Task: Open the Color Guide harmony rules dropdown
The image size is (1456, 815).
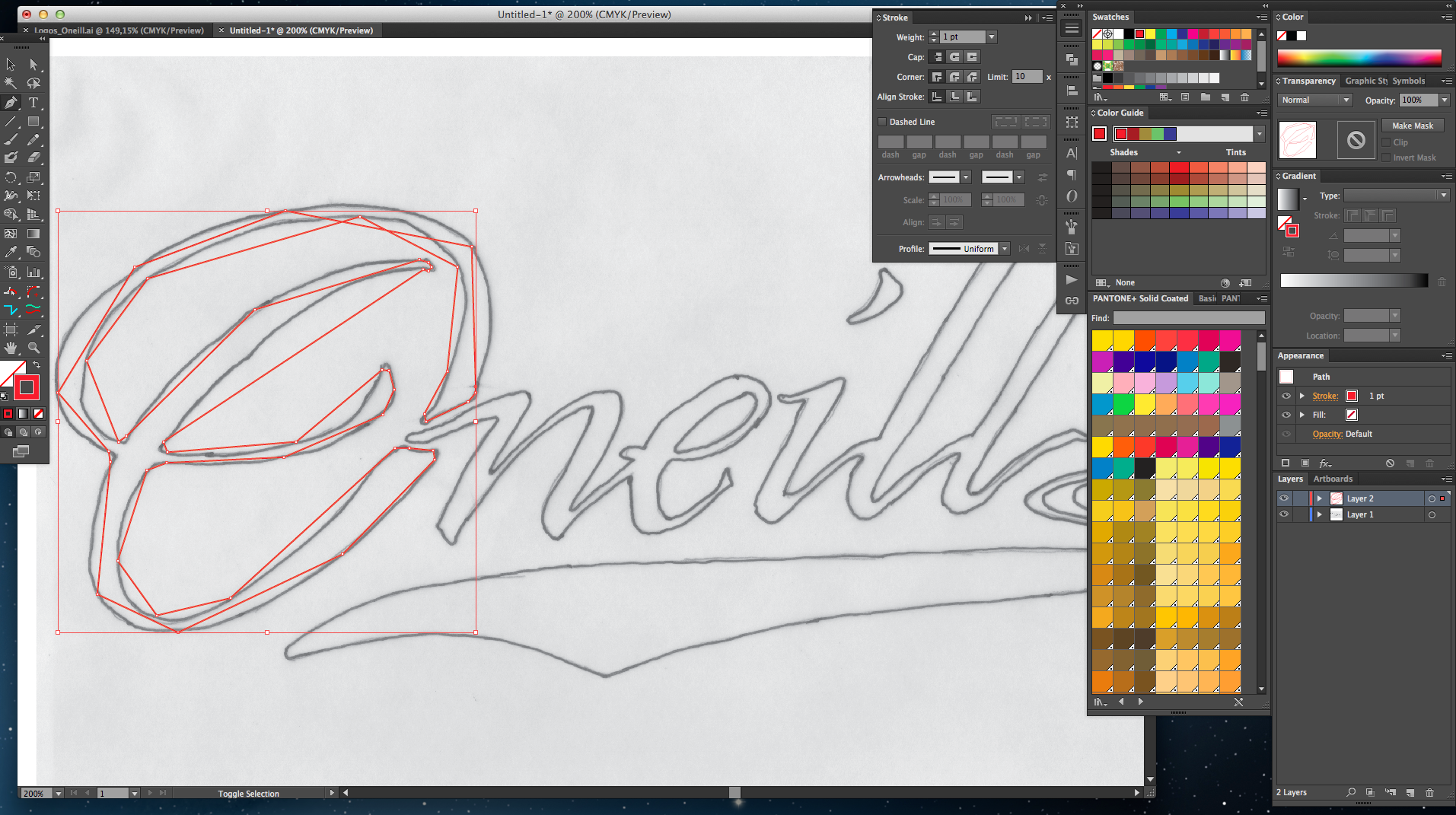Action: (1260, 134)
